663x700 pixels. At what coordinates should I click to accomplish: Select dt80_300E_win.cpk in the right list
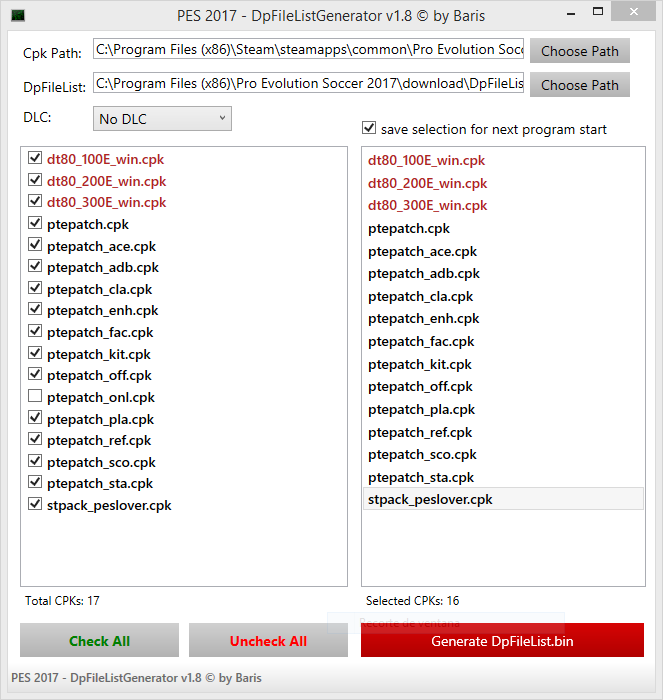click(x=503, y=205)
